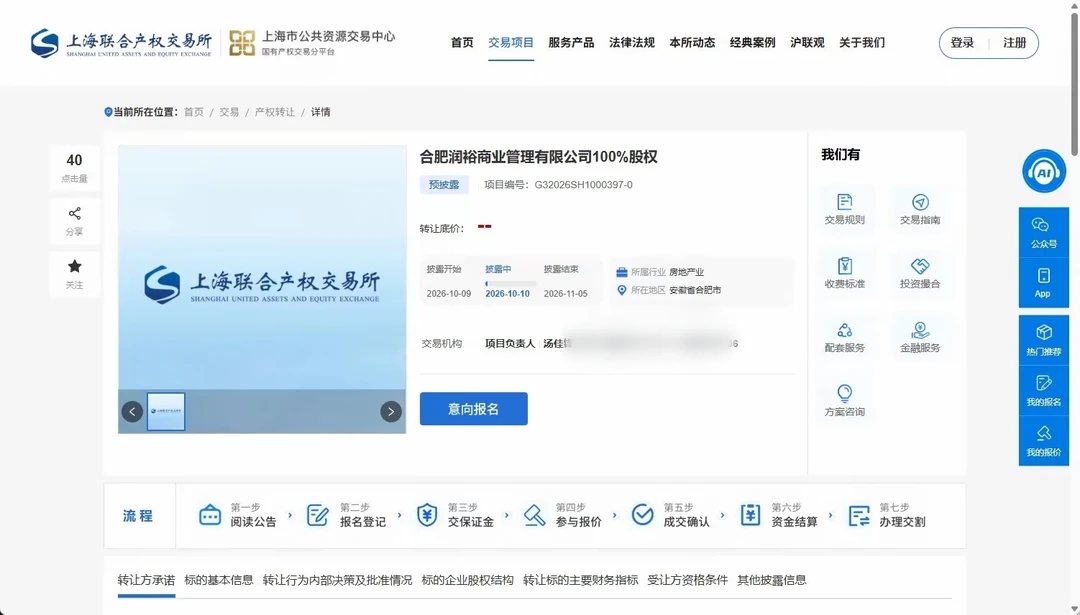Select step seven 办理交割 icon
The height and width of the screenshot is (615, 1080).
click(859, 515)
